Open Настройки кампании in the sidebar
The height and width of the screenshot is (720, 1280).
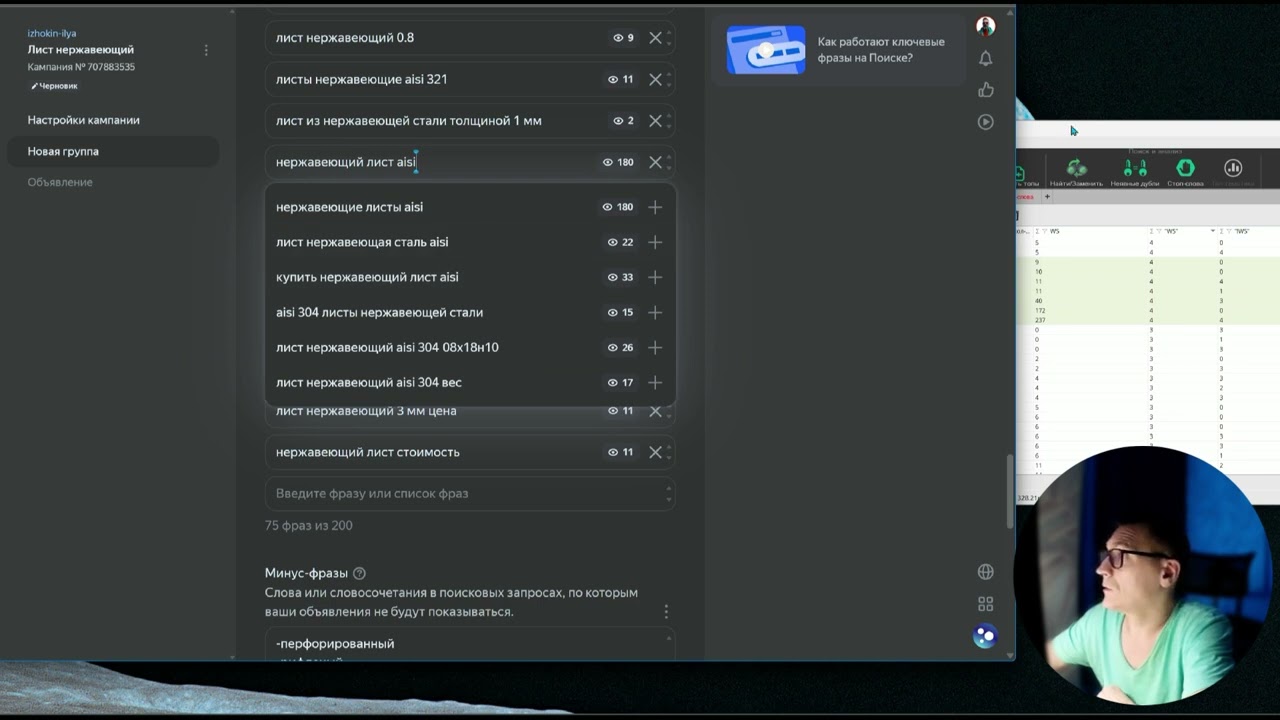(84, 120)
